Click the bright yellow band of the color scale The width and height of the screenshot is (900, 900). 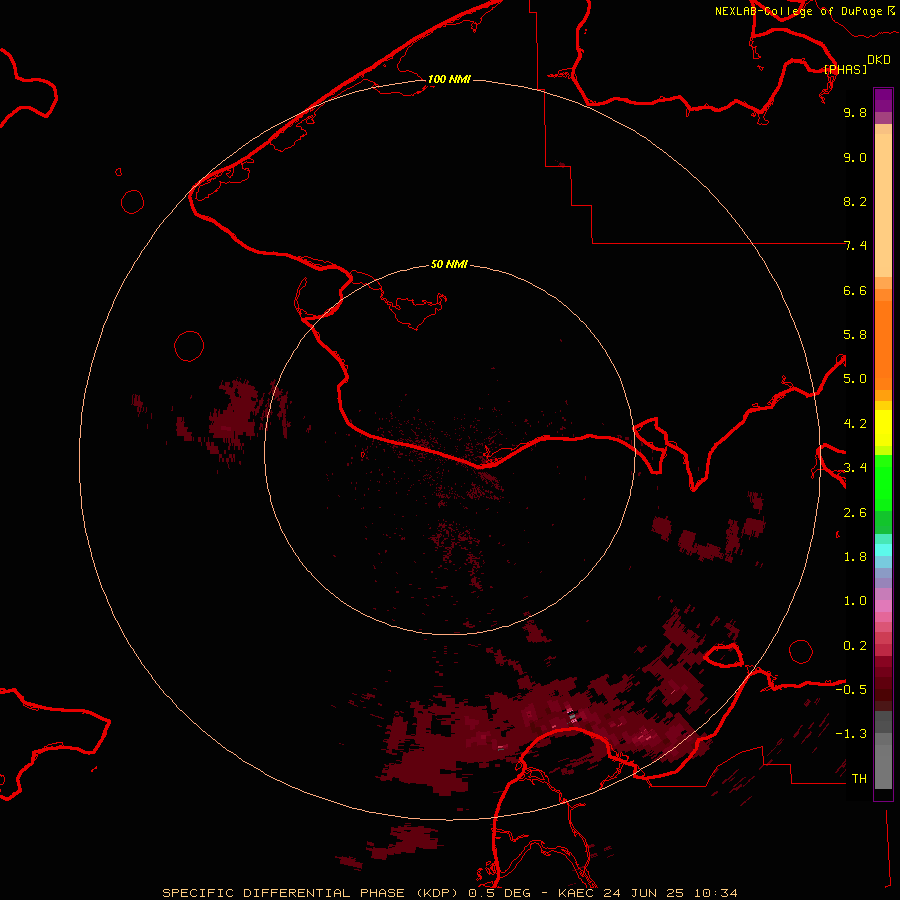(883, 428)
